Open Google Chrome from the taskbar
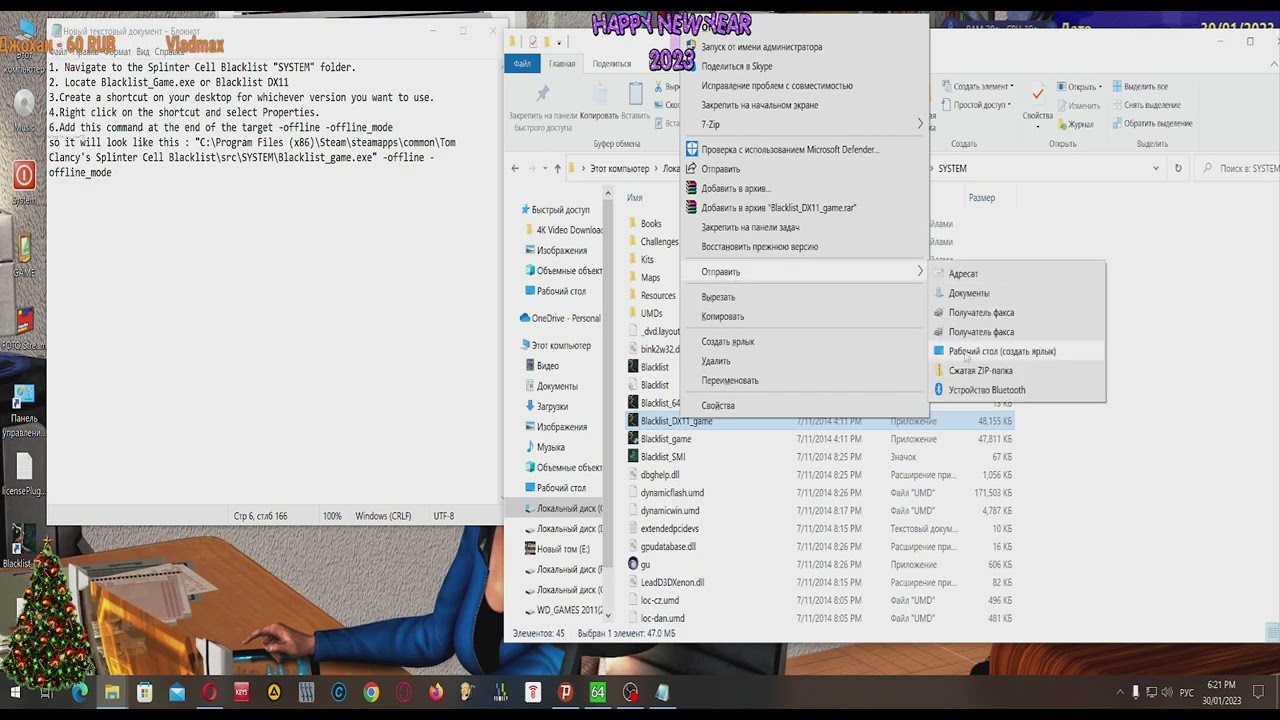Image resolution: width=1280 pixels, height=720 pixels. [x=371, y=692]
